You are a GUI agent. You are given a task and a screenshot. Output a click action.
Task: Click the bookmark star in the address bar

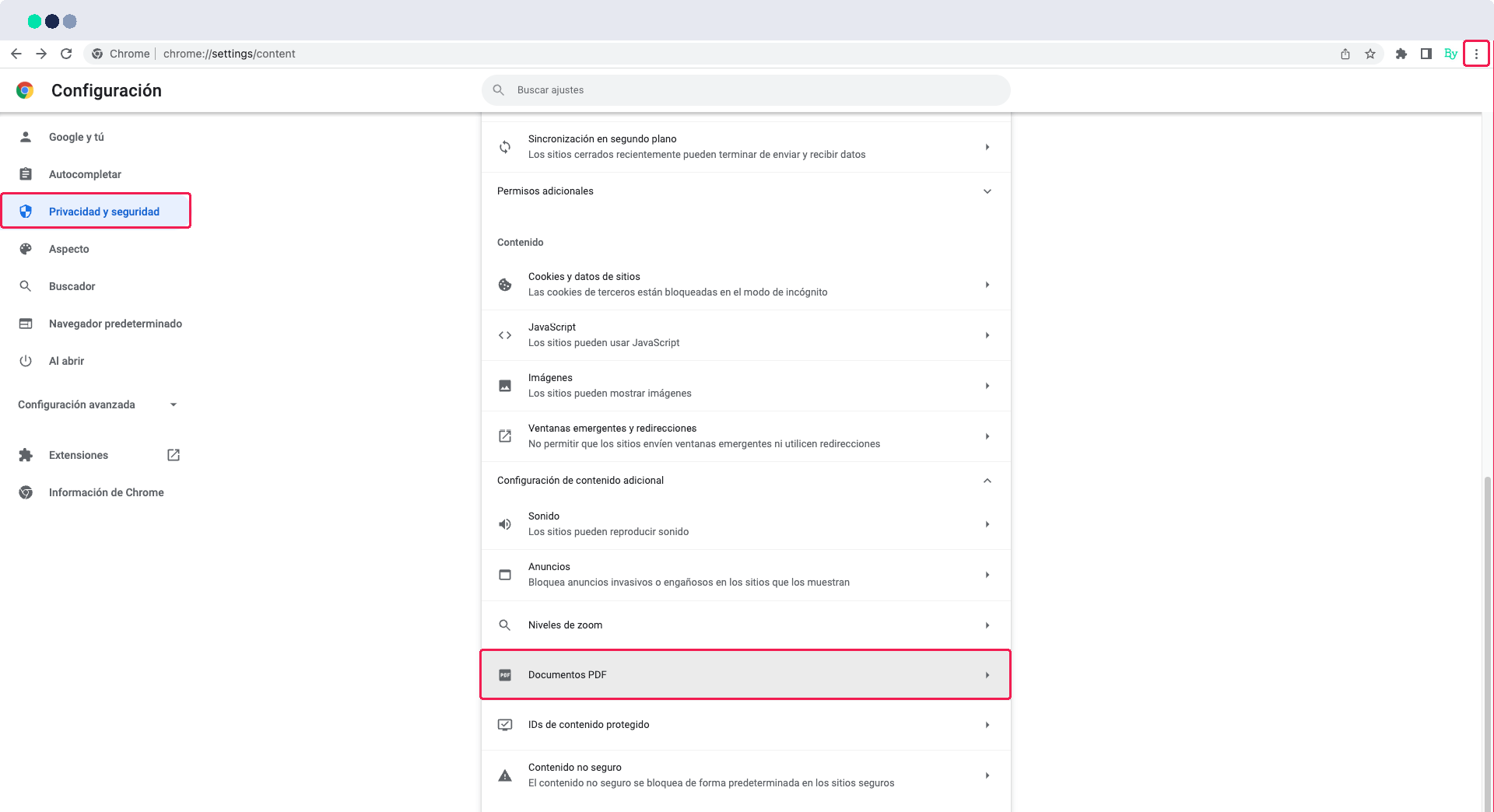tap(1371, 54)
